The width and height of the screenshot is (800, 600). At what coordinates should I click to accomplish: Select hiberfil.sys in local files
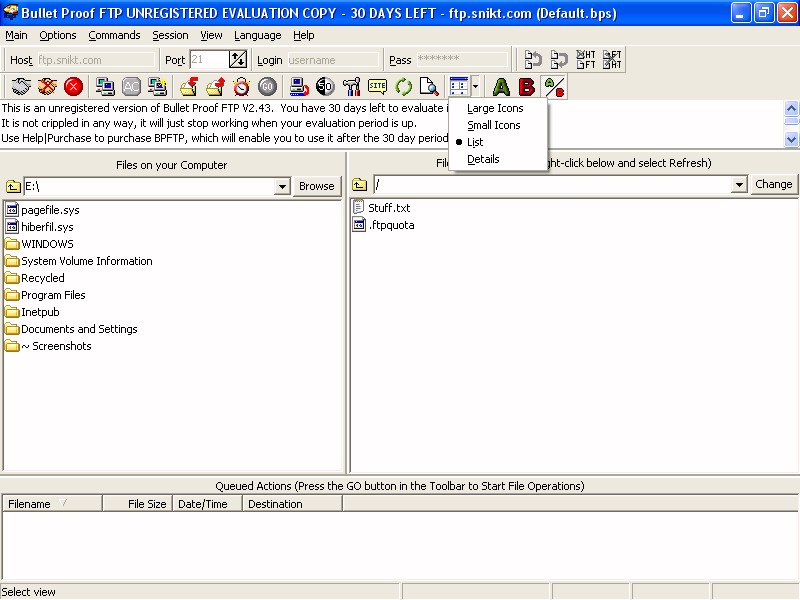[39, 227]
